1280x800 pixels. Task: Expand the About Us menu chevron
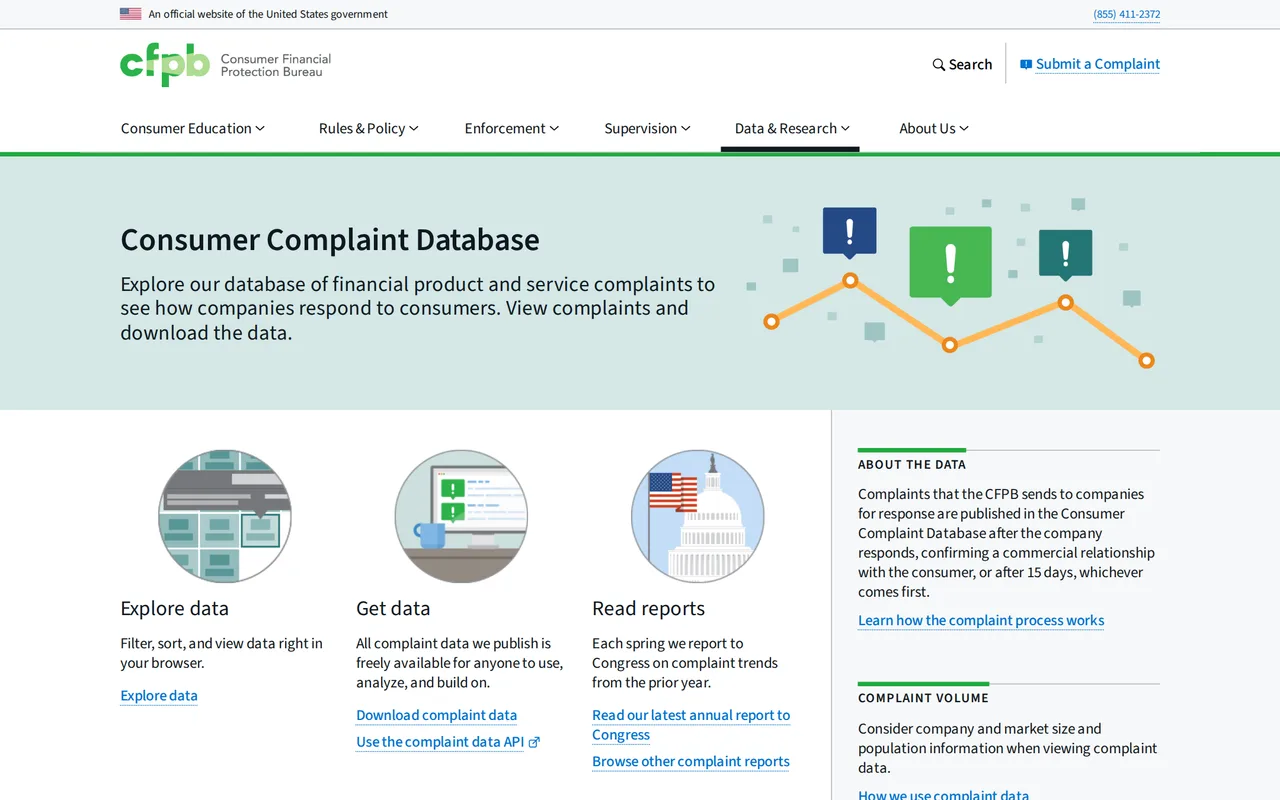964,128
